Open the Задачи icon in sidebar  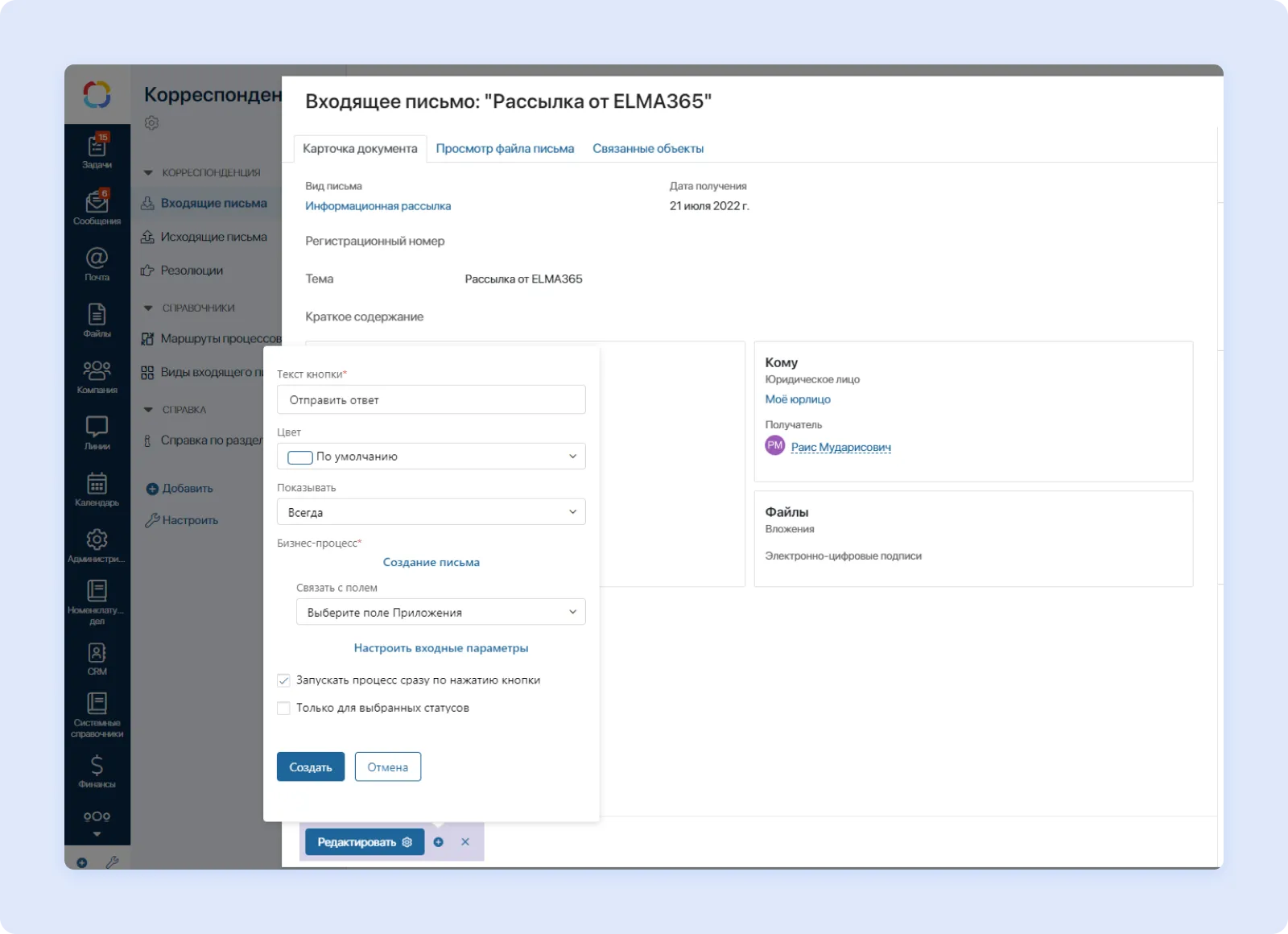pyautogui.click(x=97, y=150)
